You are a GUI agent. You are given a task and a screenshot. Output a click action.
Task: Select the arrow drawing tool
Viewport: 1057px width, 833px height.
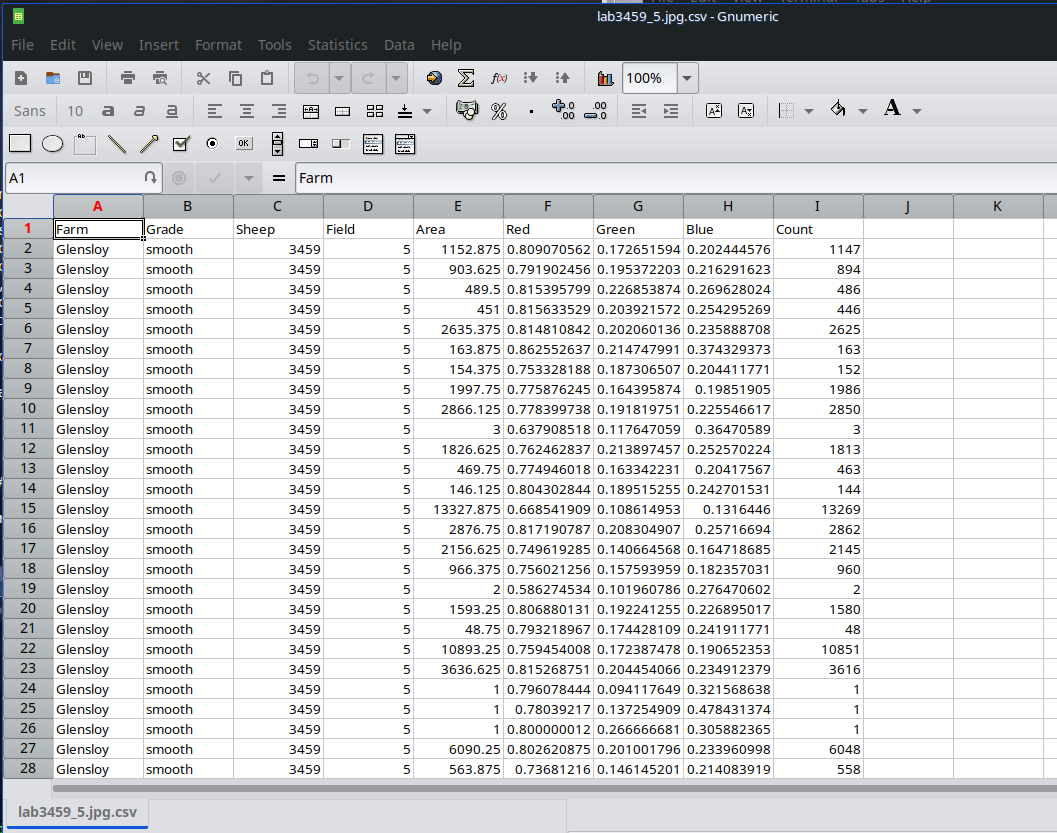tap(149, 144)
